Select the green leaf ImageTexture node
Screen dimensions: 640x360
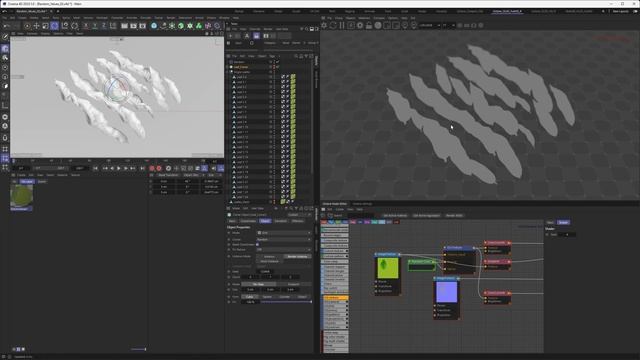click(x=387, y=273)
